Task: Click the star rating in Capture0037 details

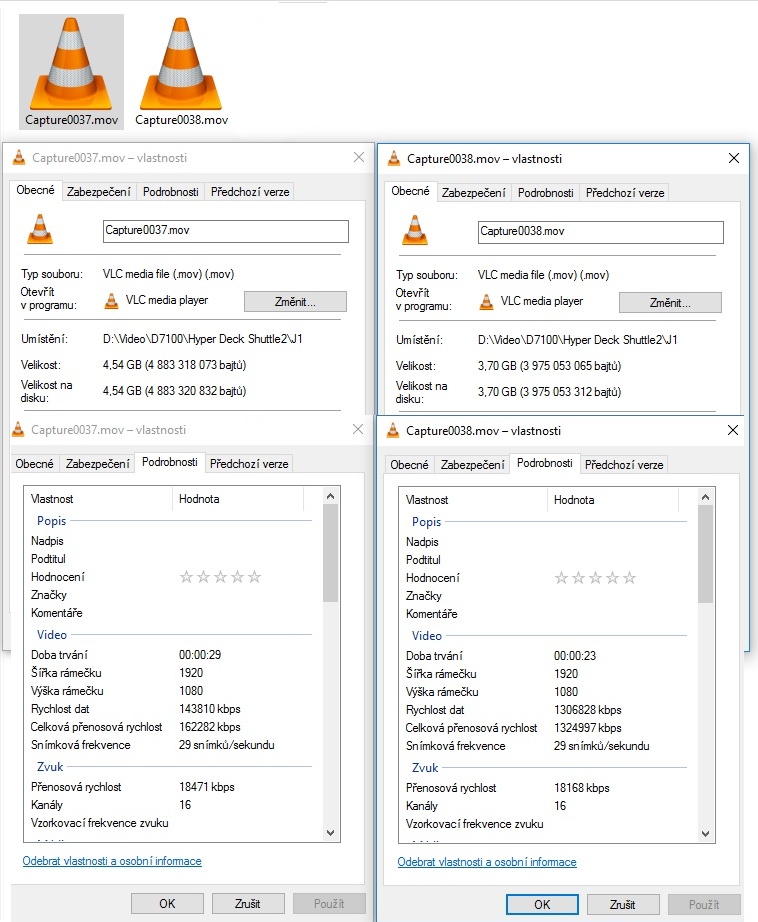Action: (220, 577)
